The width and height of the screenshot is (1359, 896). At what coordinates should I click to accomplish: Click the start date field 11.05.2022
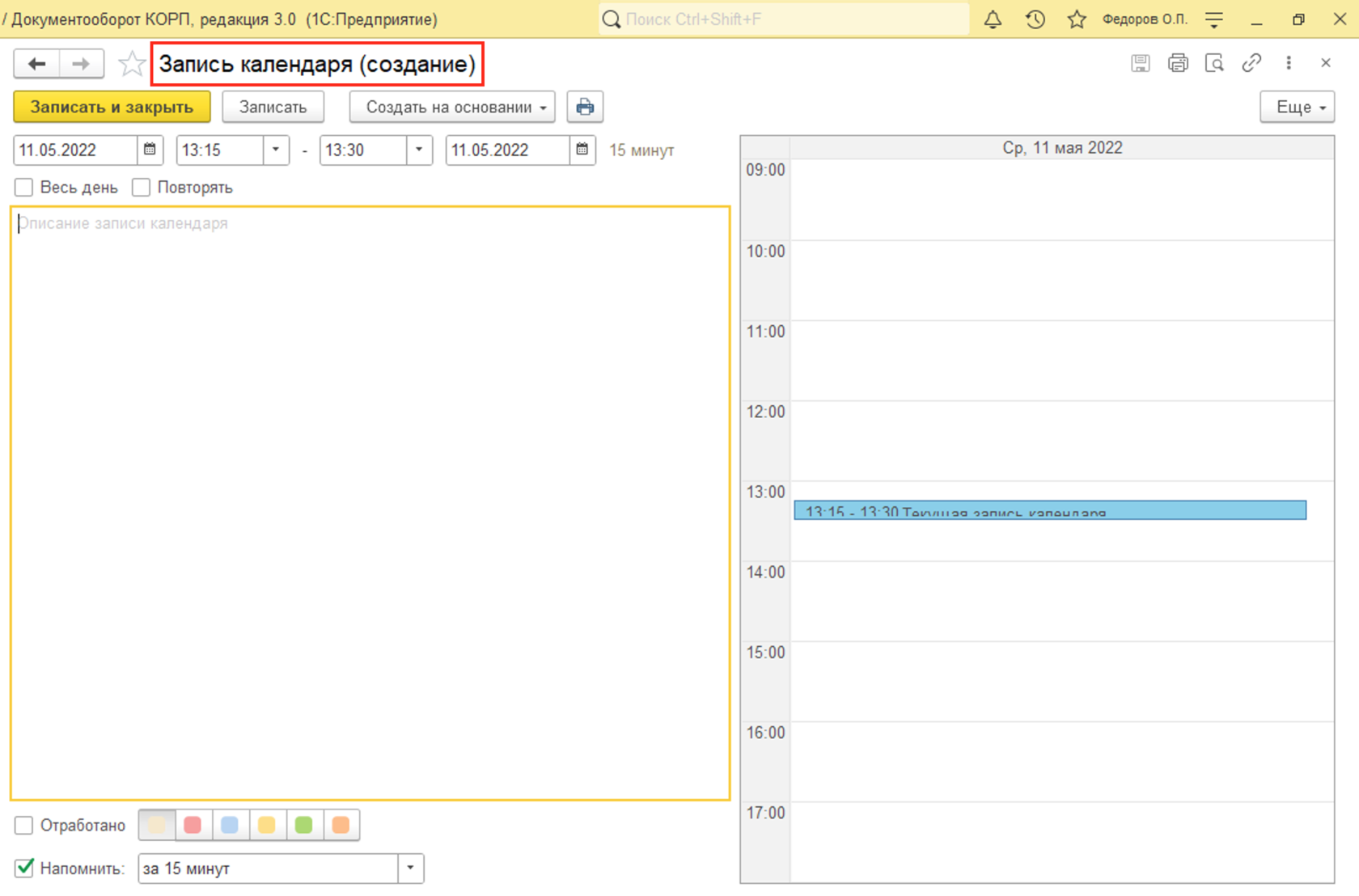pyautogui.click(x=75, y=150)
